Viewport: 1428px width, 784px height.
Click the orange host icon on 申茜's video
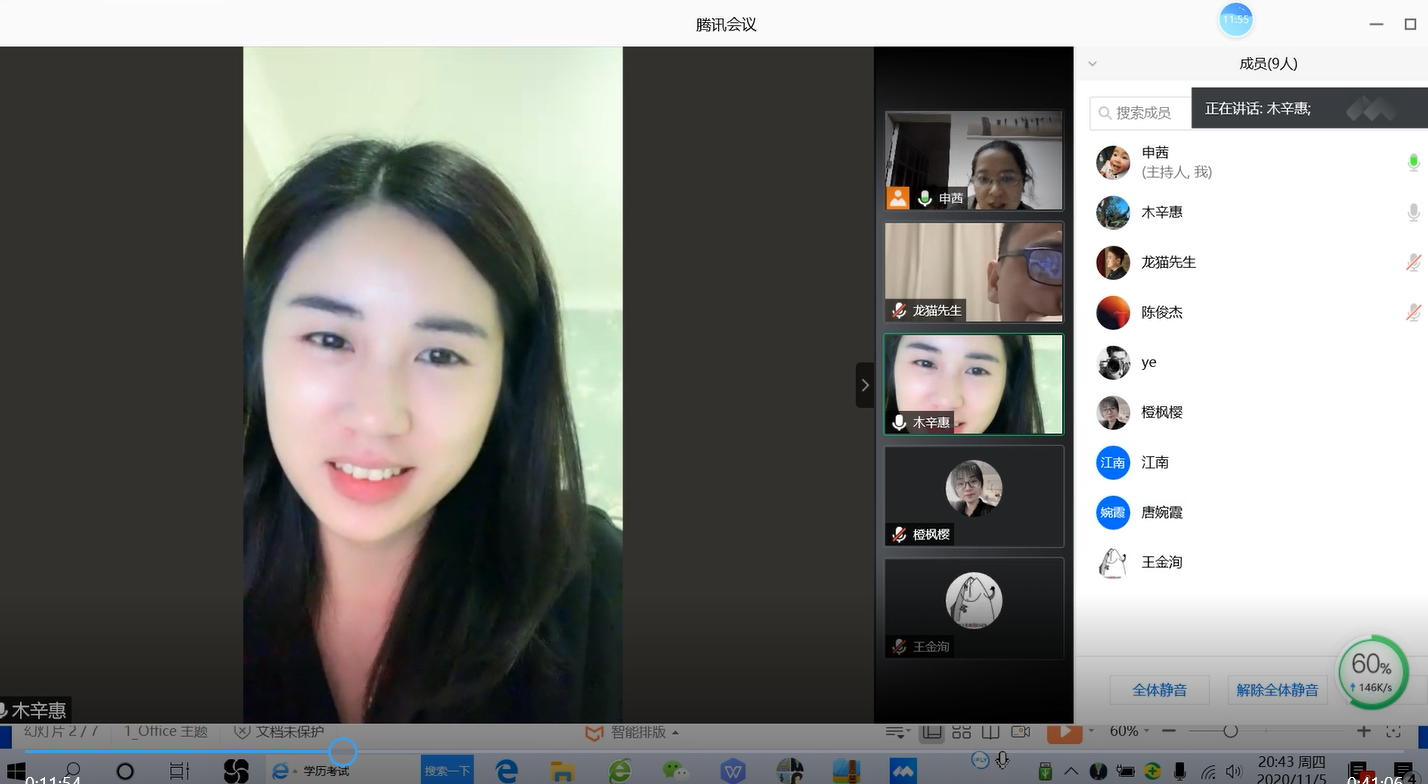click(898, 198)
